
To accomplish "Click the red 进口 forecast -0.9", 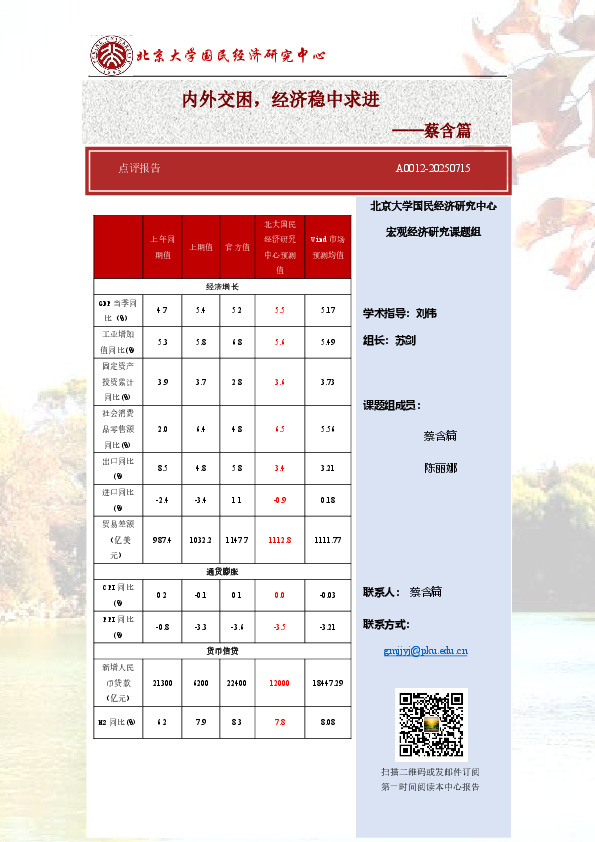I will 280,500.
